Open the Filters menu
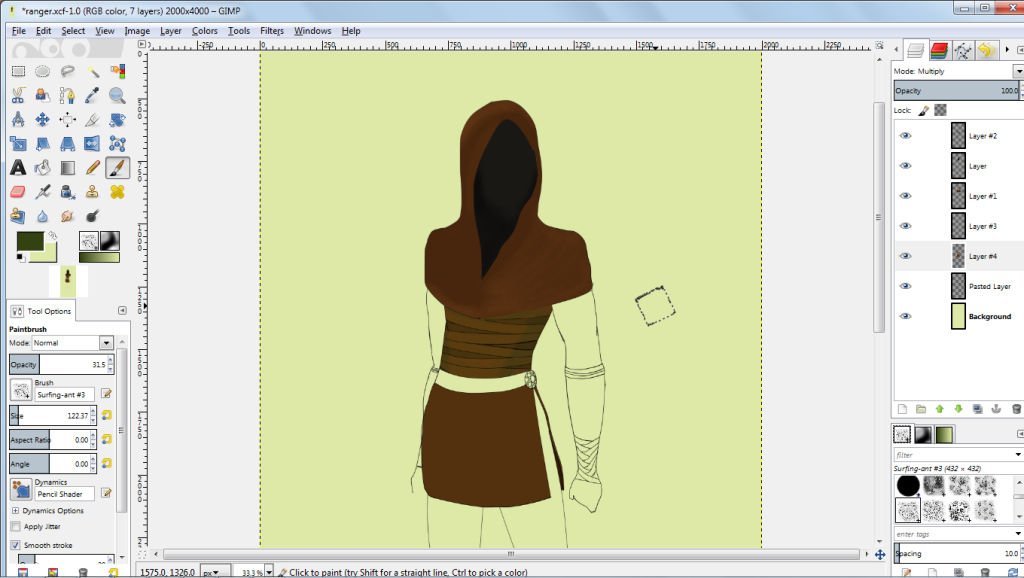This screenshot has width=1024, height=578. coord(272,31)
